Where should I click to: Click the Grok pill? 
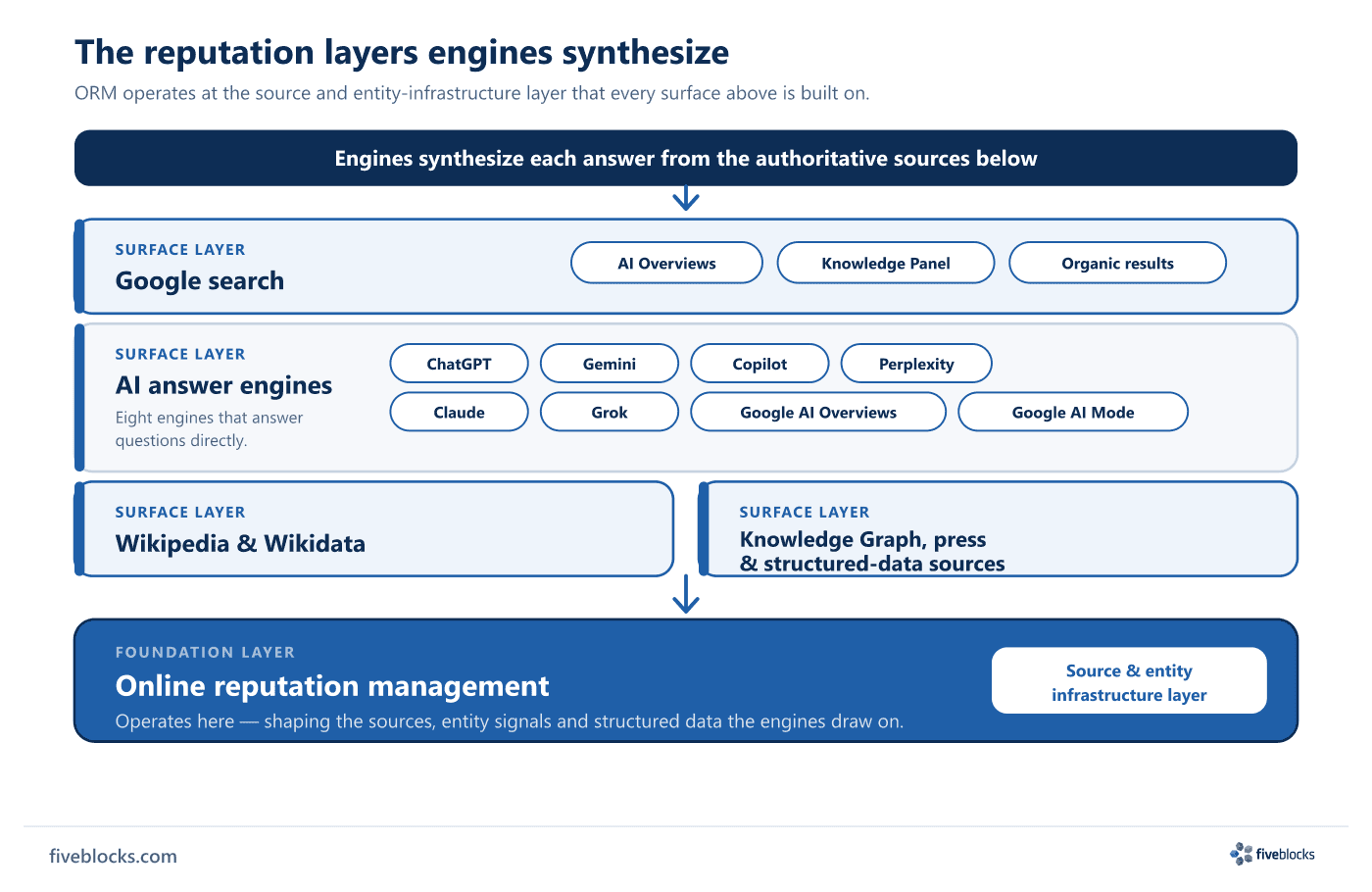(610, 412)
